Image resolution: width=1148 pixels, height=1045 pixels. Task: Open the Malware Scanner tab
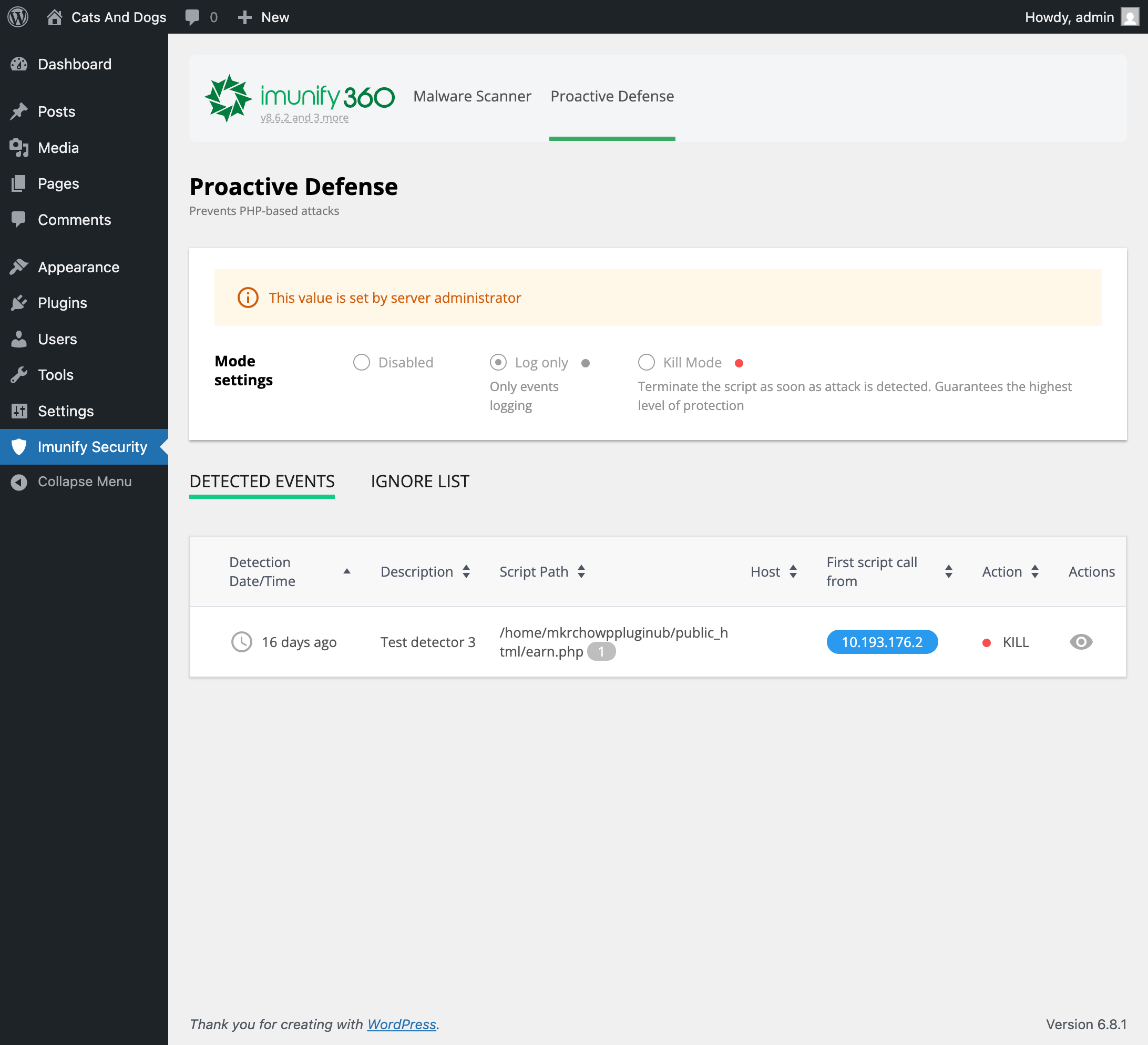point(472,96)
